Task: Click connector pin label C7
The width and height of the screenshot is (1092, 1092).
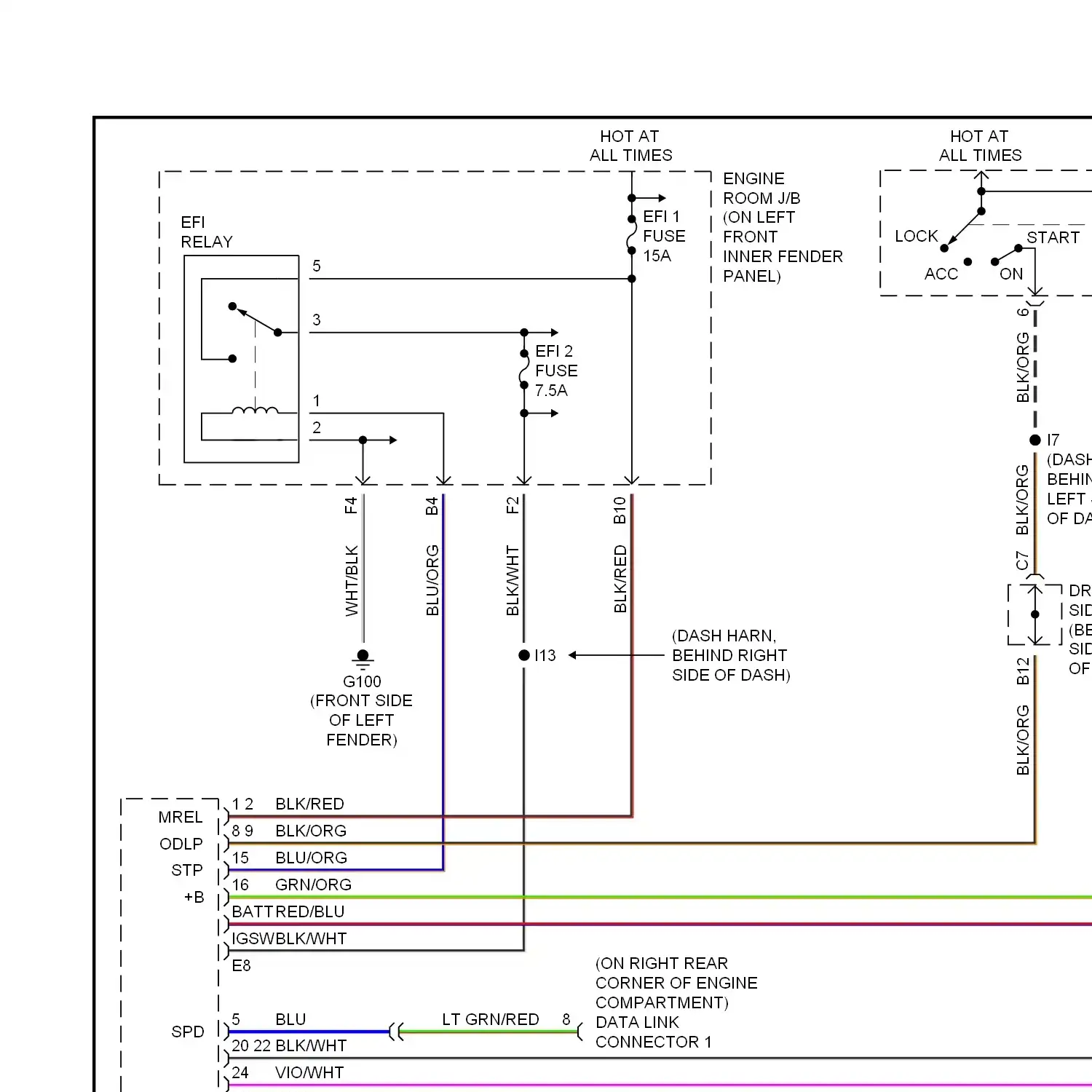Action: click(1023, 561)
